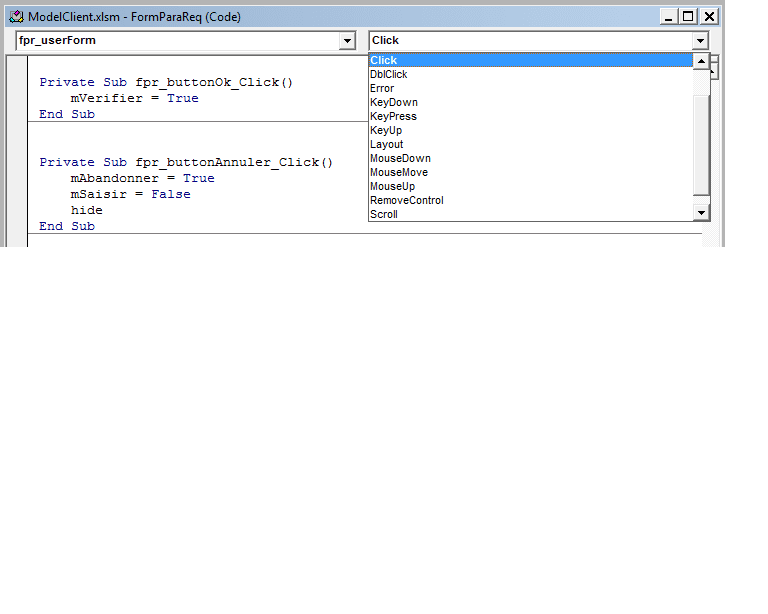
Task: Click End Sub of fpr_buttonAnnuler_Click
Action: (x=67, y=226)
